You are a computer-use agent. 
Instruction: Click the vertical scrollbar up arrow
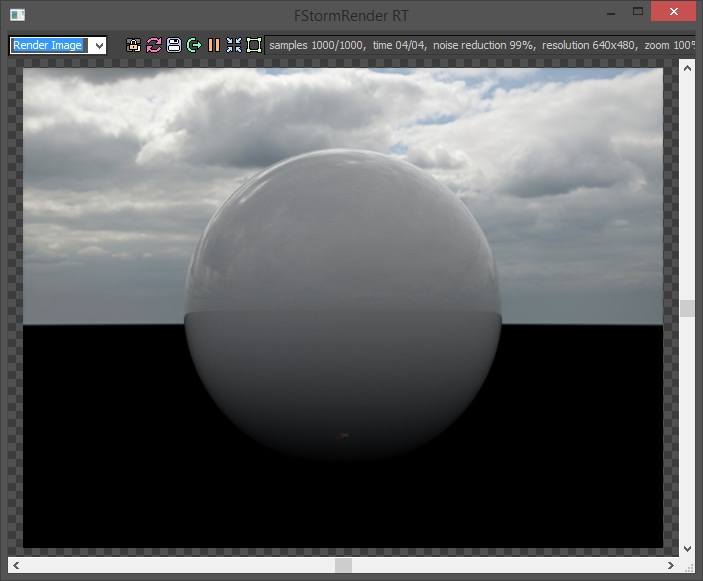coord(687,67)
